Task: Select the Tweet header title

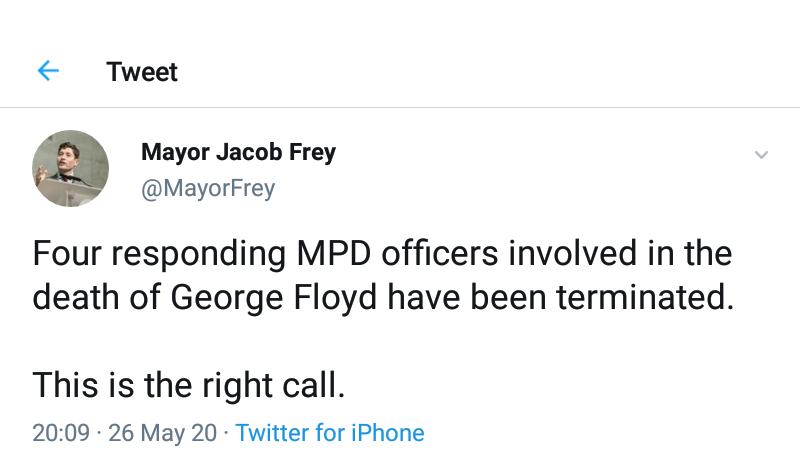Action: click(x=142, y=72)
